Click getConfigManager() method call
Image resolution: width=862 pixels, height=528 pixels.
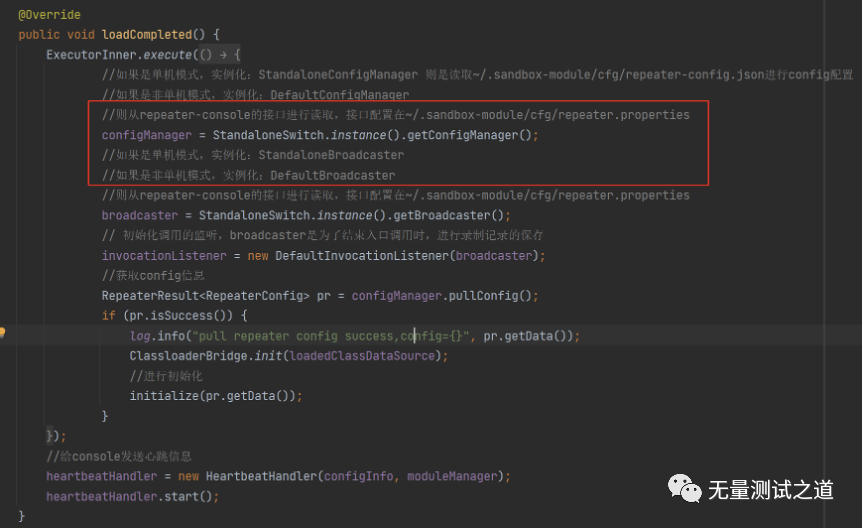coord(469,135)
